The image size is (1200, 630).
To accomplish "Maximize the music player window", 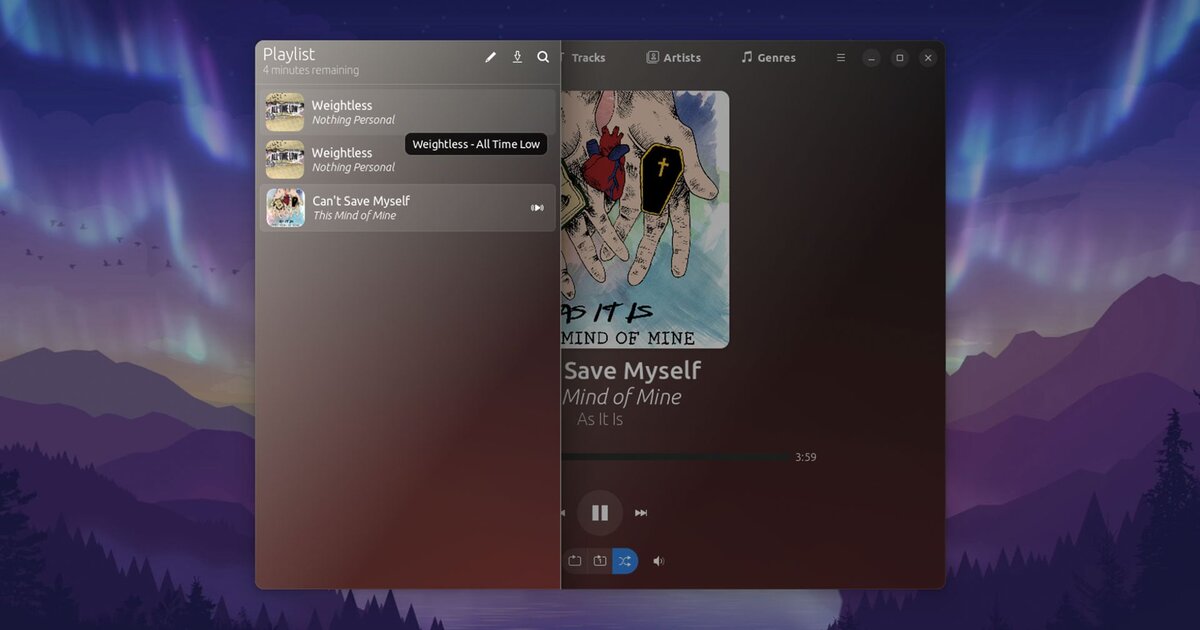I will (x=900, y=58).
